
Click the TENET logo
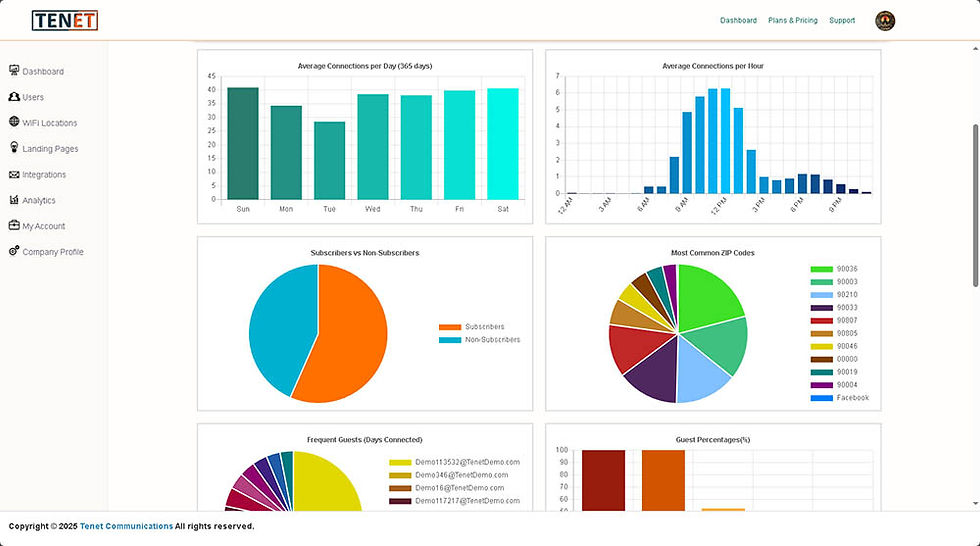[65, 21]
